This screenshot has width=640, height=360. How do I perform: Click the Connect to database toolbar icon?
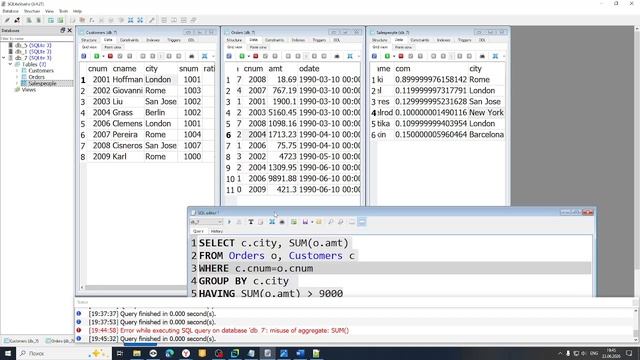[x=7, y=20]
